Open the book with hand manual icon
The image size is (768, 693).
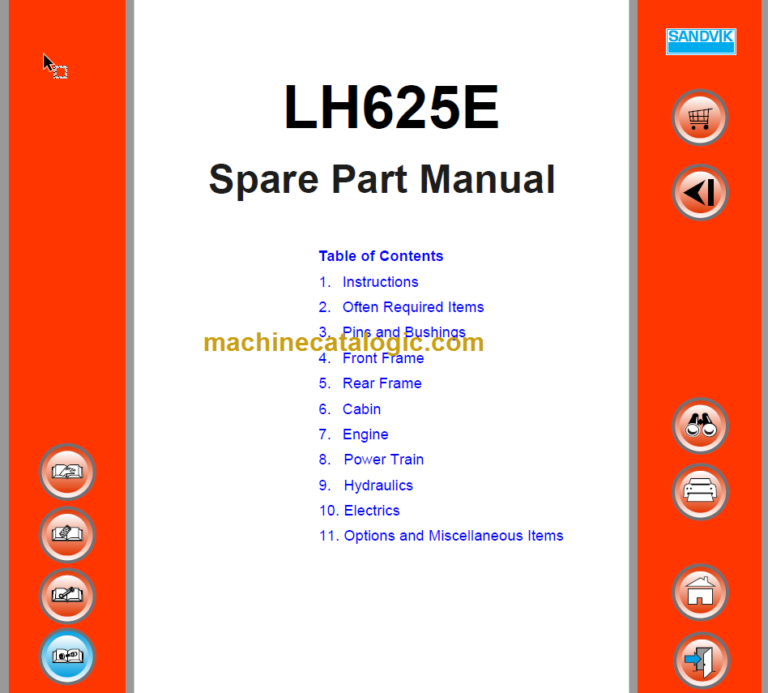[x=67, y=472]
